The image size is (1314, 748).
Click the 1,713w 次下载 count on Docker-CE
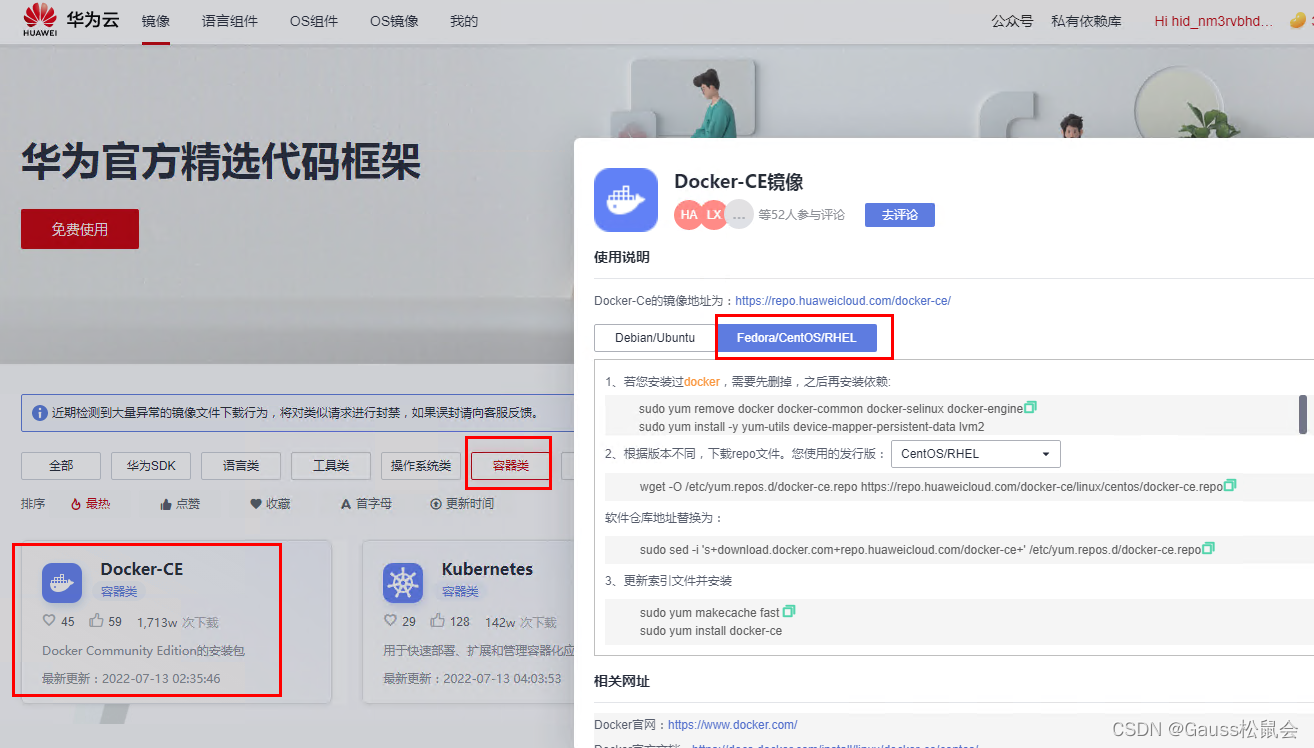177,621
